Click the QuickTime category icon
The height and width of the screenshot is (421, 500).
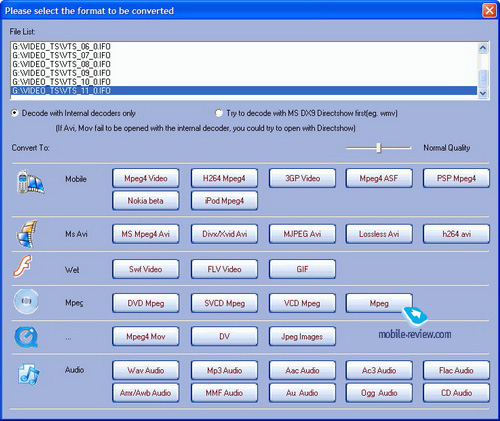[26, 337]
